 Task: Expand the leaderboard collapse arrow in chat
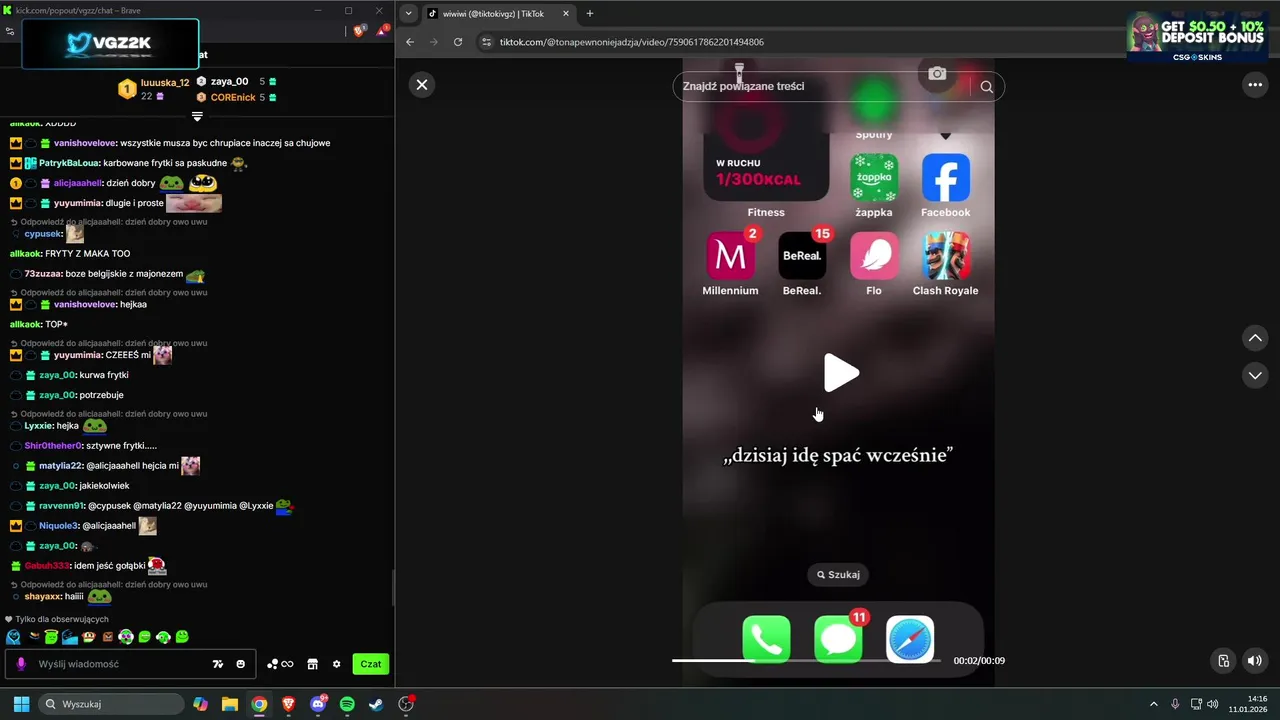[197, 117]
